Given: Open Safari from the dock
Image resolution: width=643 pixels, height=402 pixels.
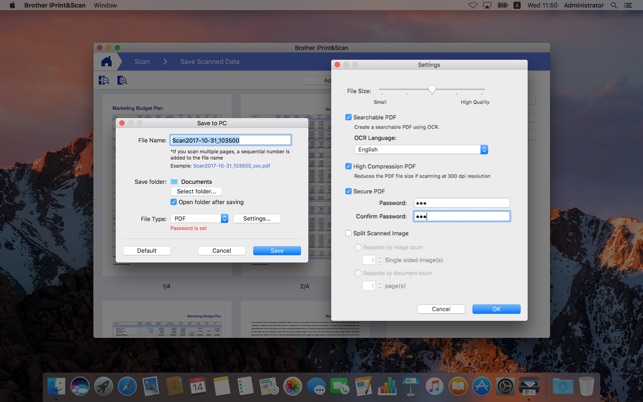Looking at the screenshot, I should tap(127, 385).
